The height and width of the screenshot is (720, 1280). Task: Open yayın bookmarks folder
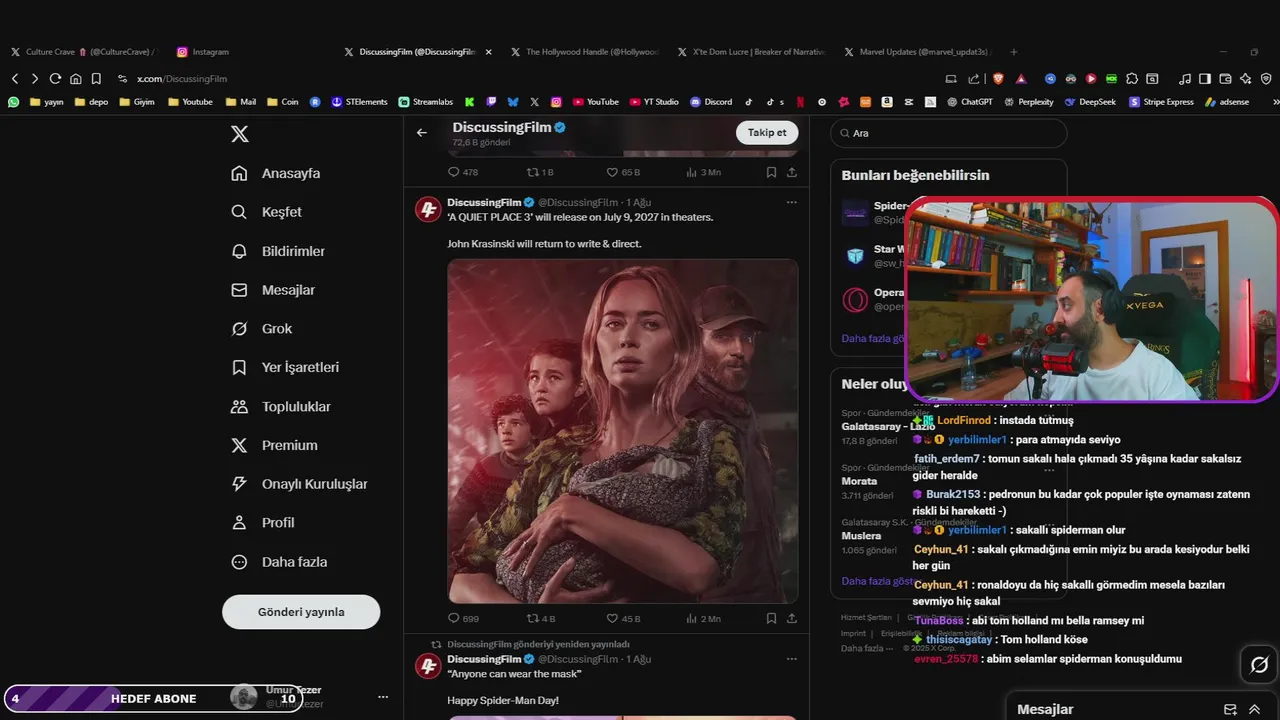47,102
